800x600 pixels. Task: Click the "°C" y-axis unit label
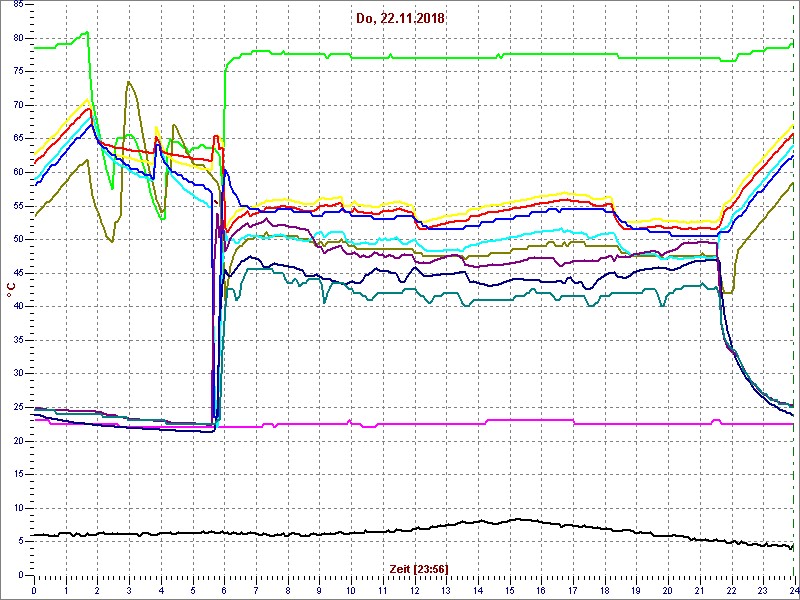(x=11, y=292)
